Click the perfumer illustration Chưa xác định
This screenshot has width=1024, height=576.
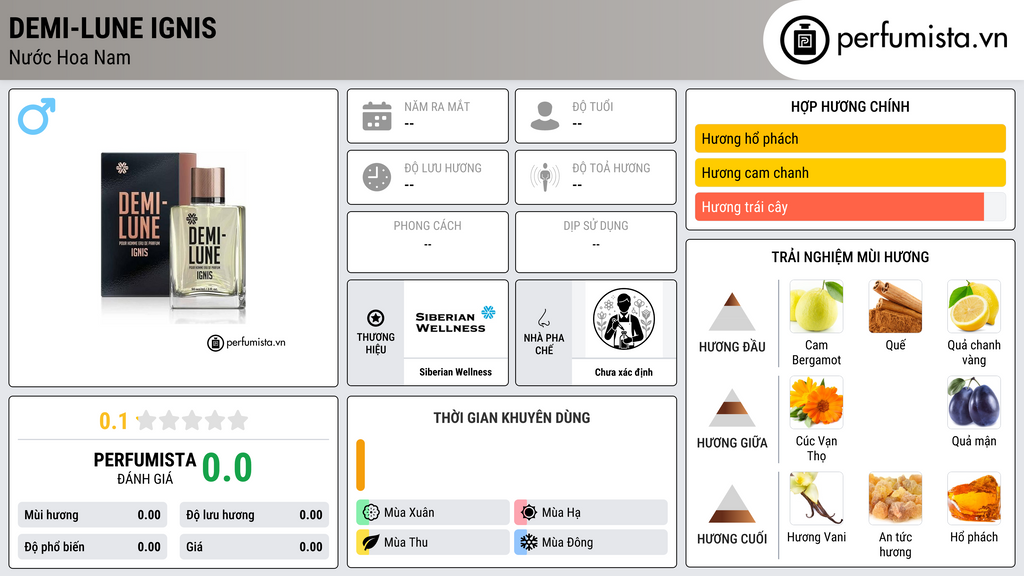click(x=624, y=319)
